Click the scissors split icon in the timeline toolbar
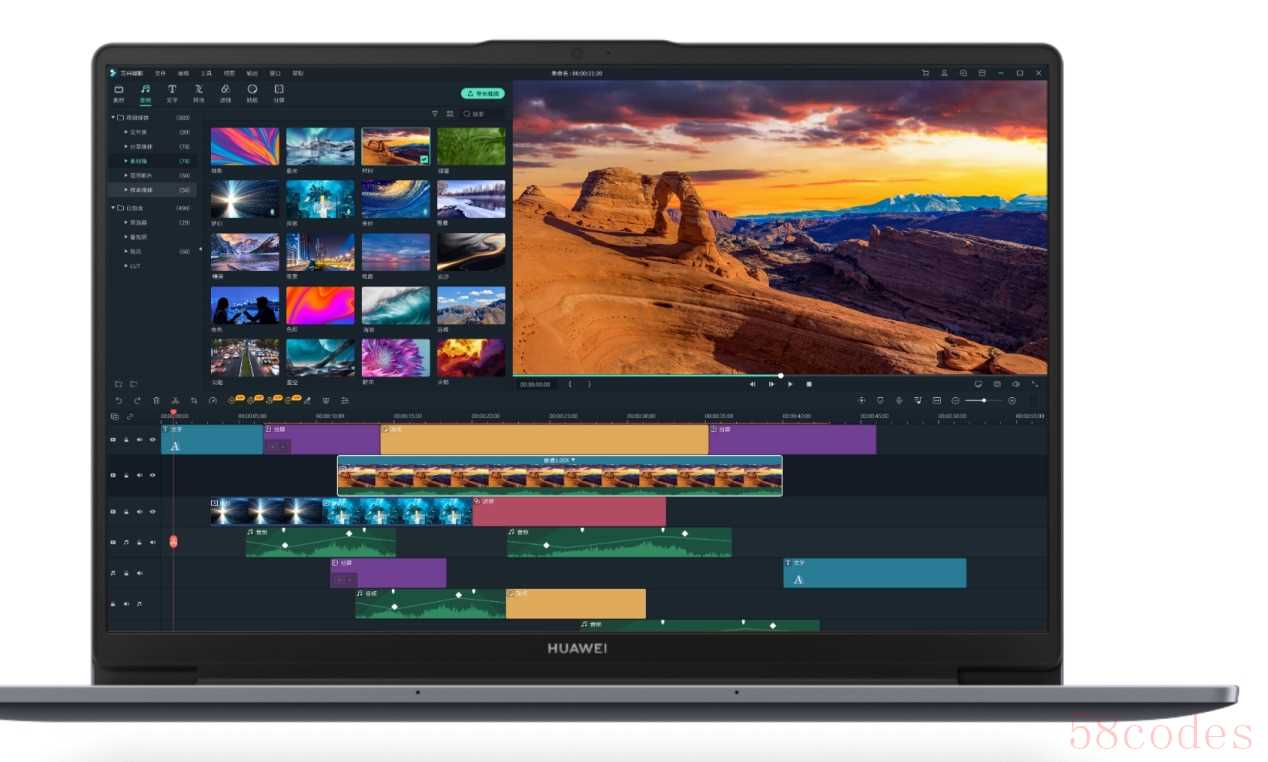Image resolution: width=1268 pixels, height=762 pixels. 175,400
